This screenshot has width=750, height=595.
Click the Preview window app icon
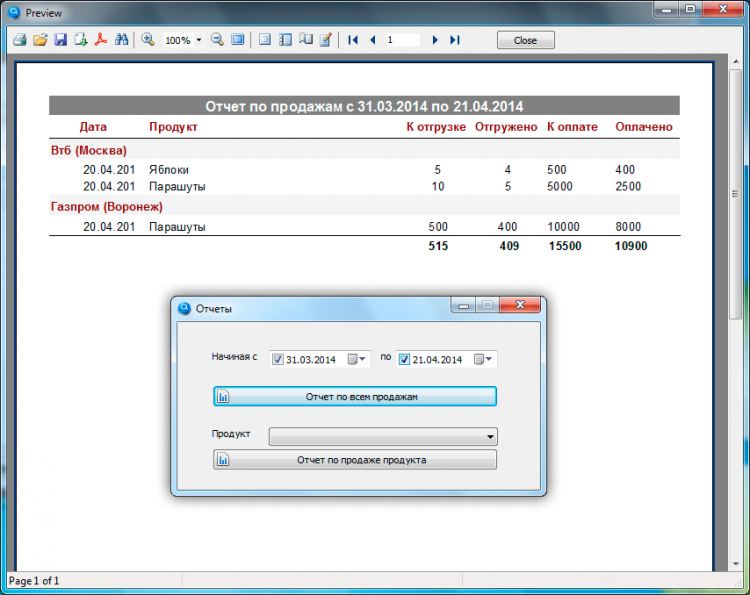(14, 13)
